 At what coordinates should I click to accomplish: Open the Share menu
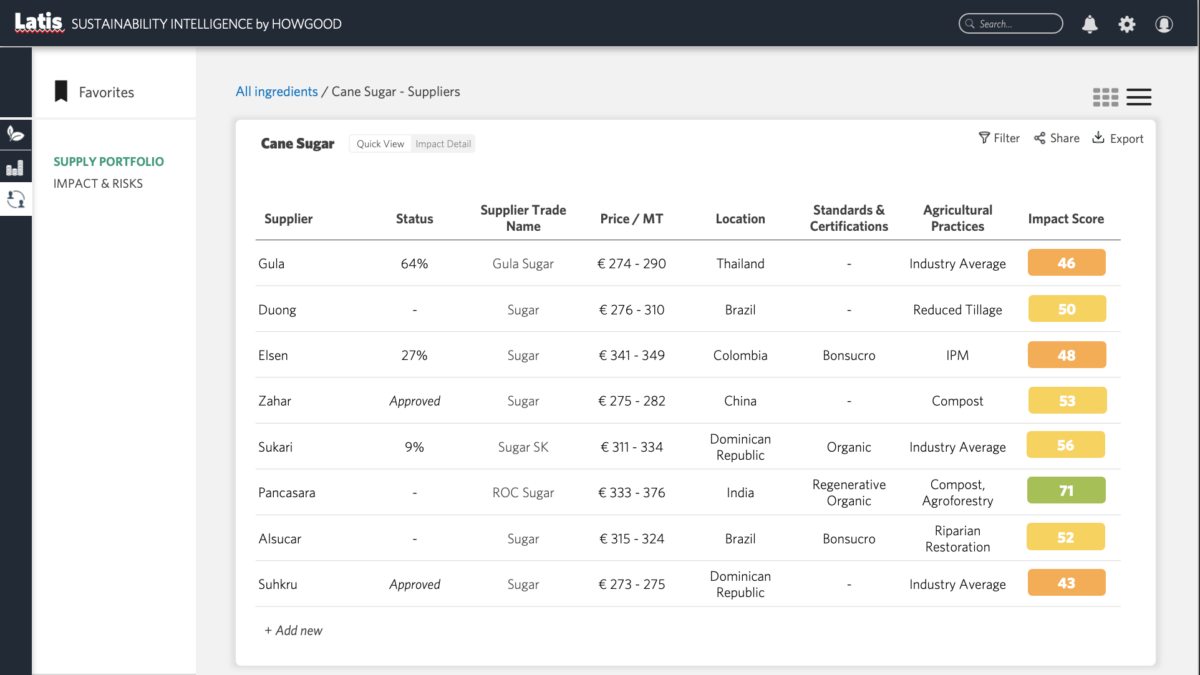pyautogui.click(x=1057, y=138)
